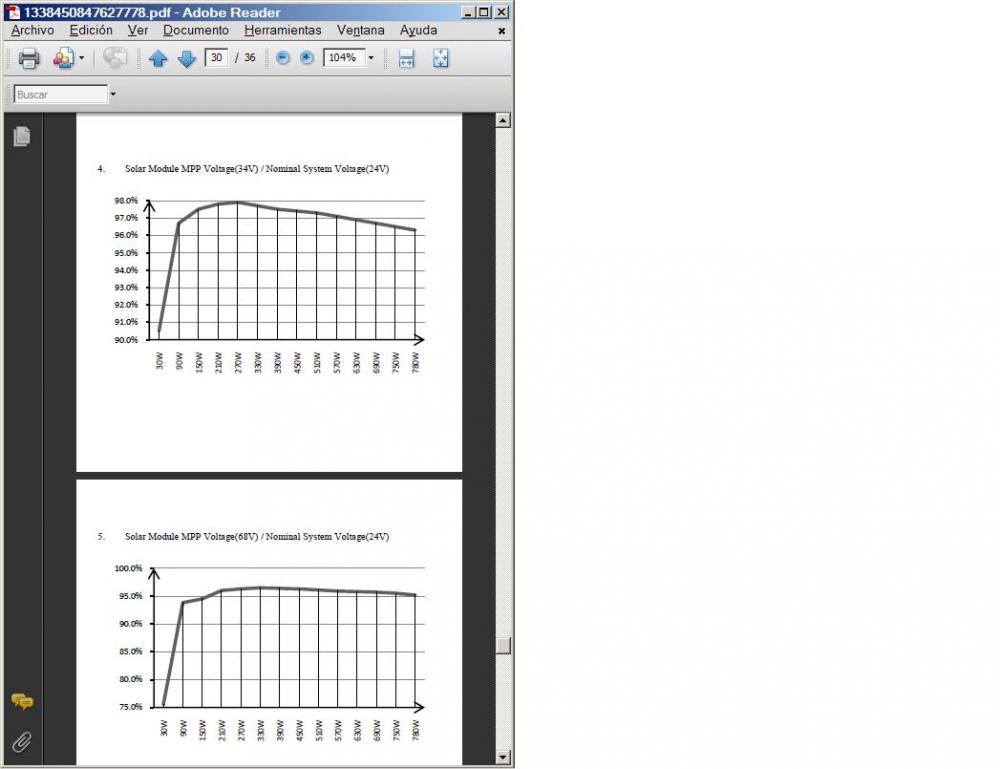The height and width of the screenshot is (769, 1000).
Task: Close the Adobe Reader window
Action: (502, 12)
